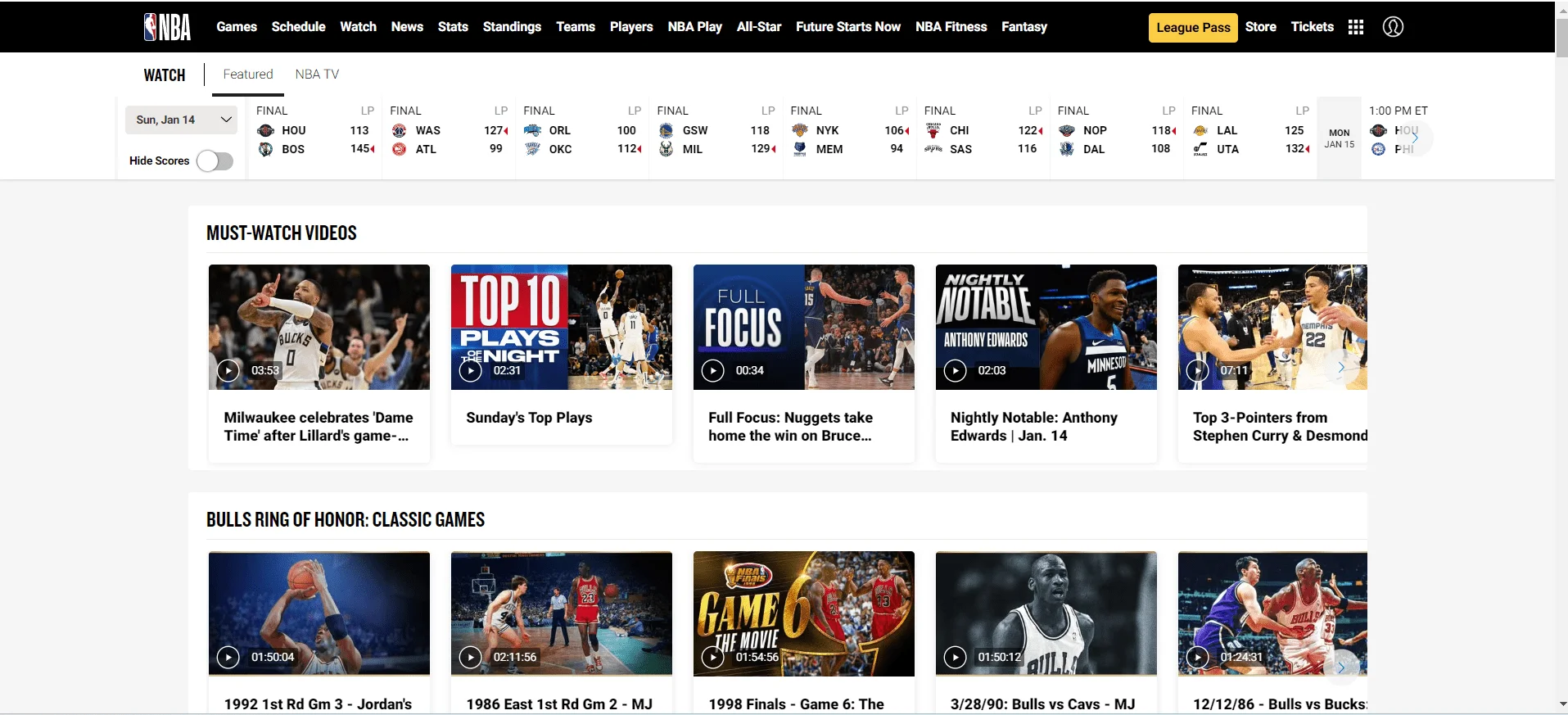
Task: Open the Teams menu
Action: (x=576, y=26)
